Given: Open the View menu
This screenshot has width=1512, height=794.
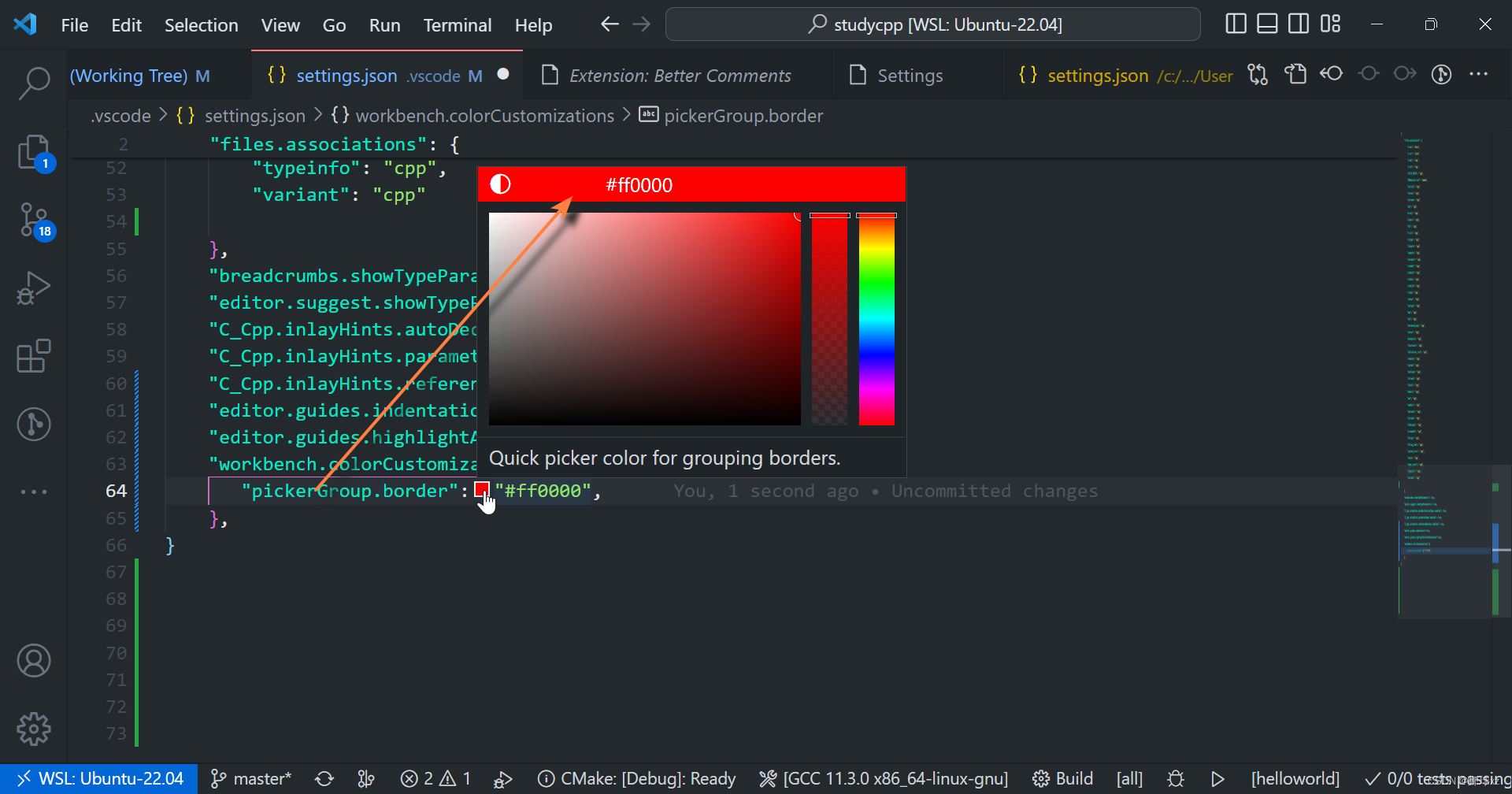Looking at the screenshot, I should 280,25.
